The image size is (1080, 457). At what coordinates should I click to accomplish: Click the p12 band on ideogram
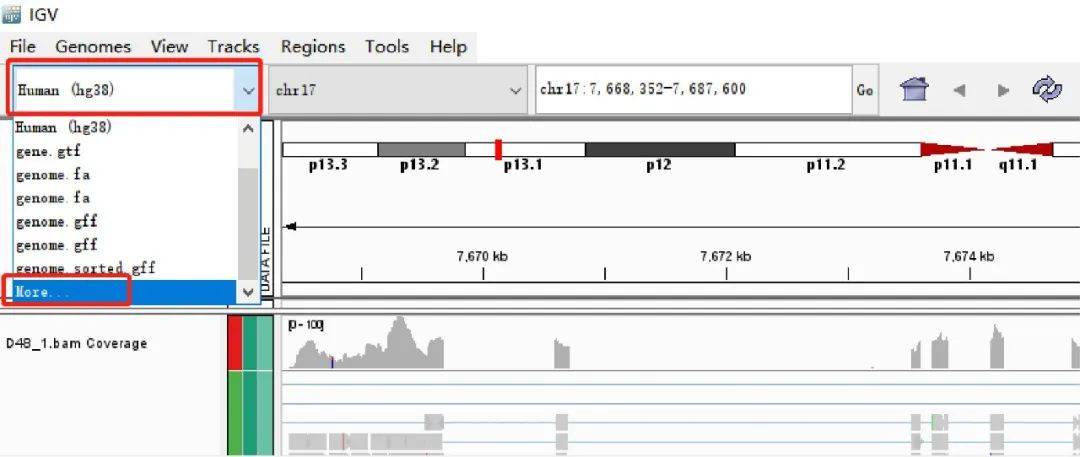660,150
